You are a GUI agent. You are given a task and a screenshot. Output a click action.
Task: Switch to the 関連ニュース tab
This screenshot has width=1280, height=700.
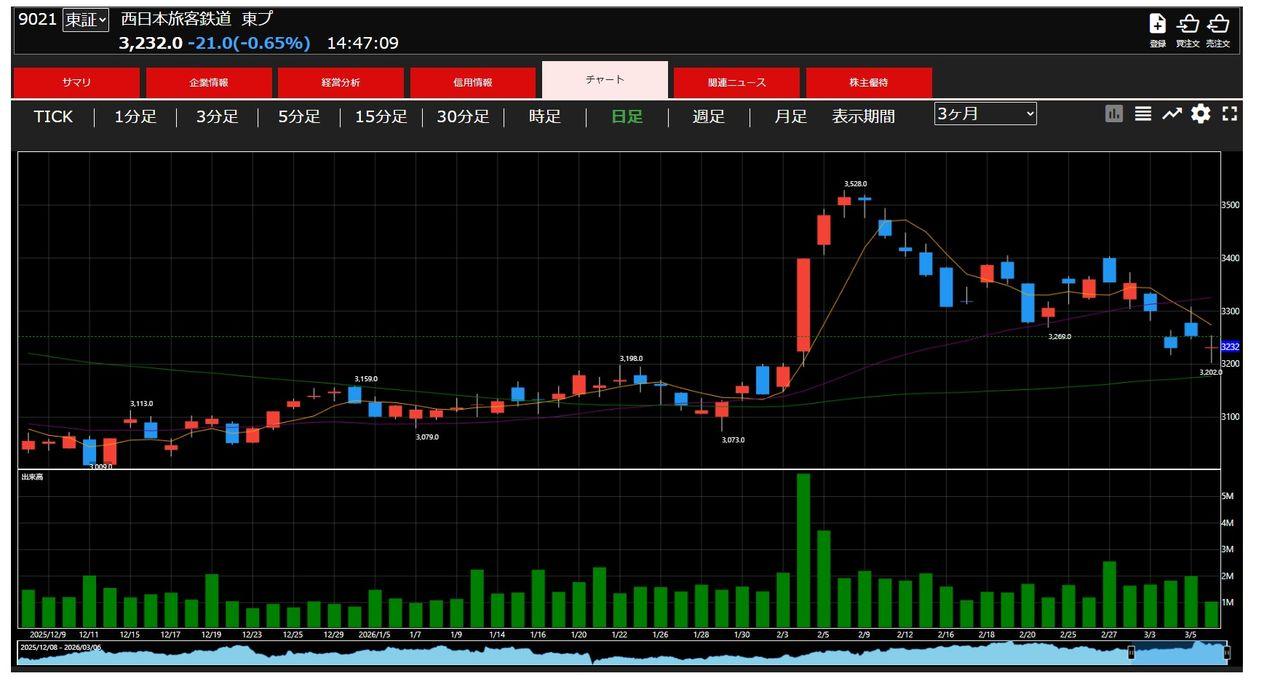click(x=736, y=83)
